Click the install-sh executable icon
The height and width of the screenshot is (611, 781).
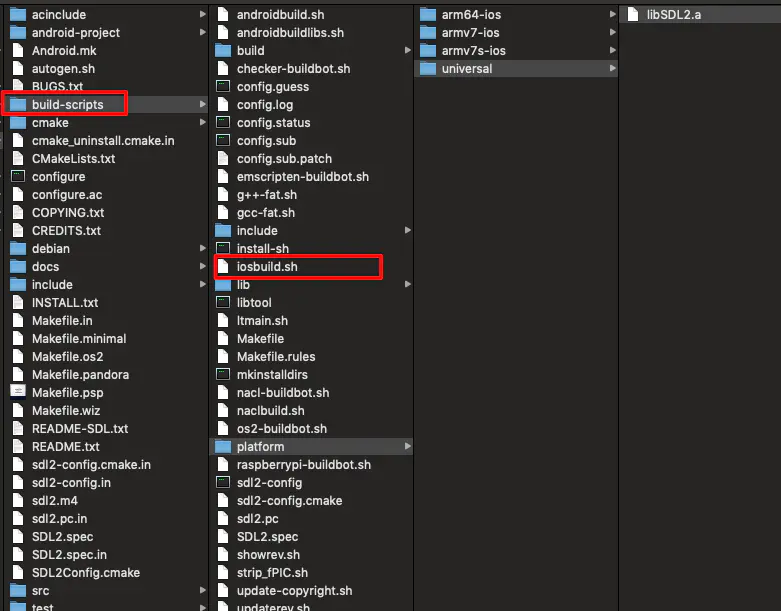(223, 248)
